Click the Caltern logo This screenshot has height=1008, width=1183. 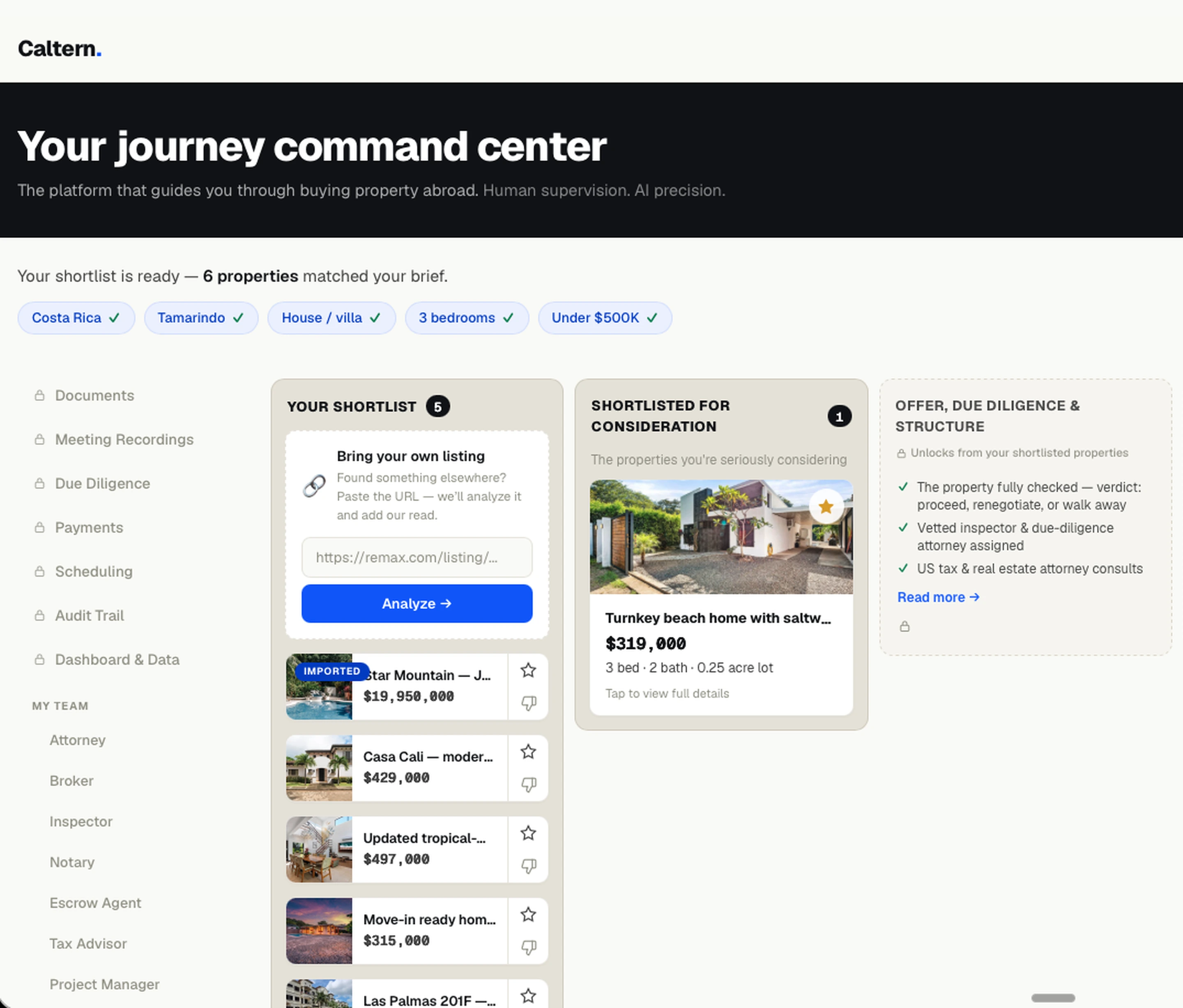tap(60, 48)
